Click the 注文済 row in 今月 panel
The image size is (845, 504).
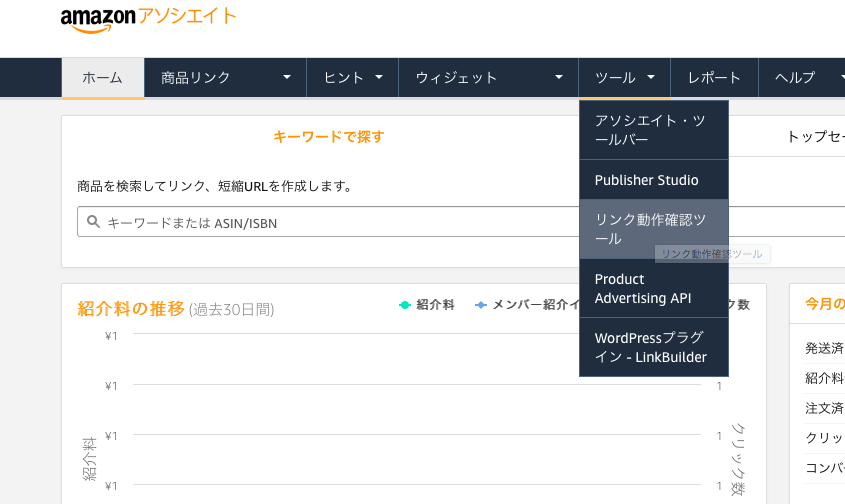click(x=825, y=408)
